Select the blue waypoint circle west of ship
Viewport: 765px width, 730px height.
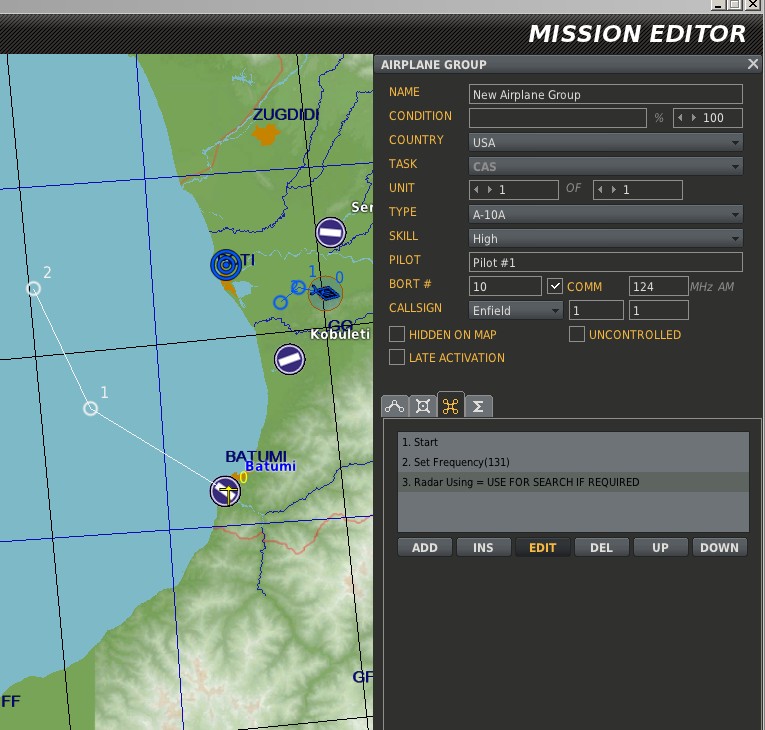point(280,303)
